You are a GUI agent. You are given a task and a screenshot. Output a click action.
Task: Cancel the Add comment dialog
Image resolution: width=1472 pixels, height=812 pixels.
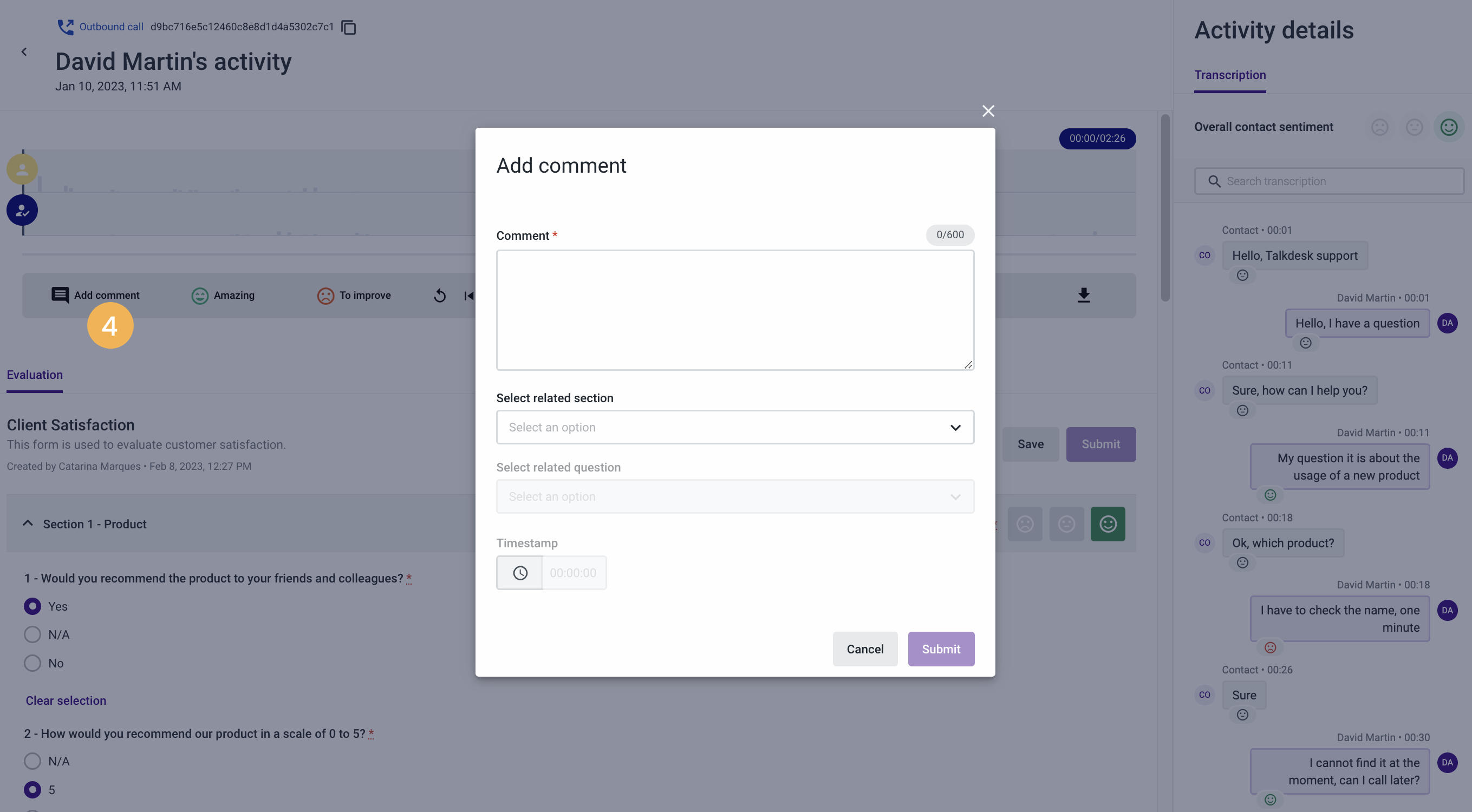[864, 649]
